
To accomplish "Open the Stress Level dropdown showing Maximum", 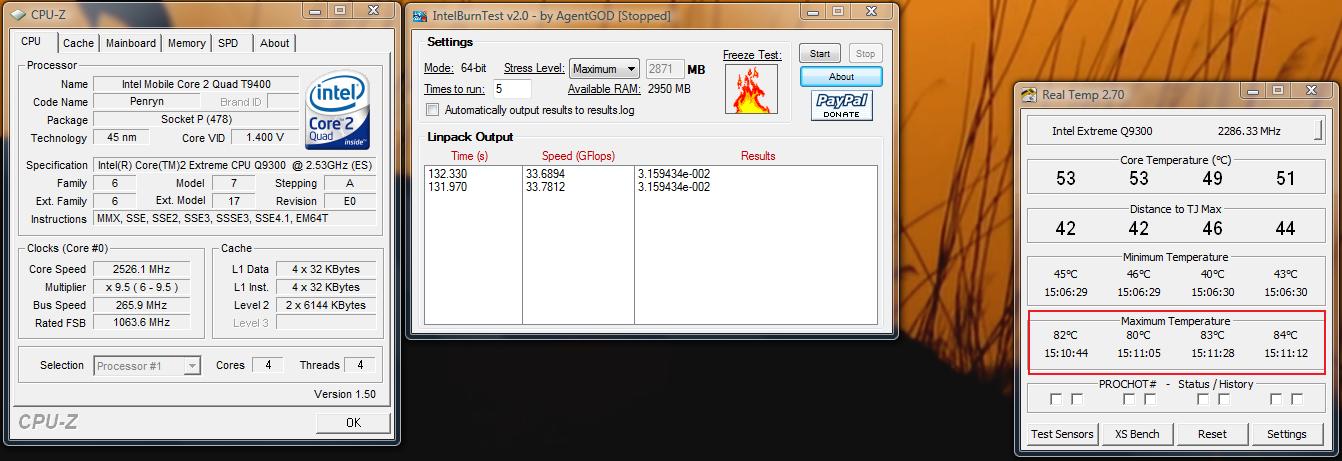I will (604, 69).
